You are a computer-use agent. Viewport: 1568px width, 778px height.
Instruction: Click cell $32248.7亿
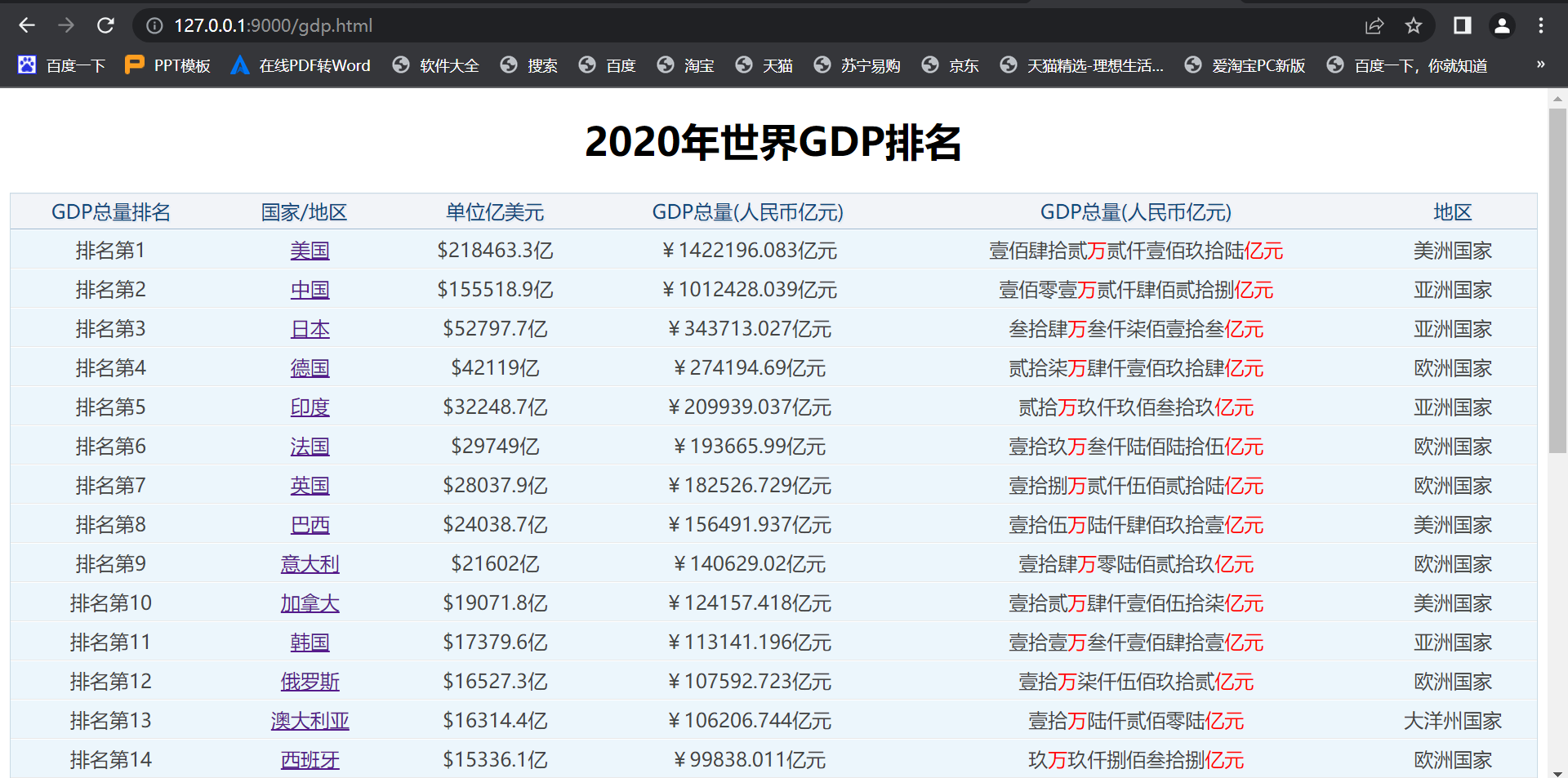[495, 407]
